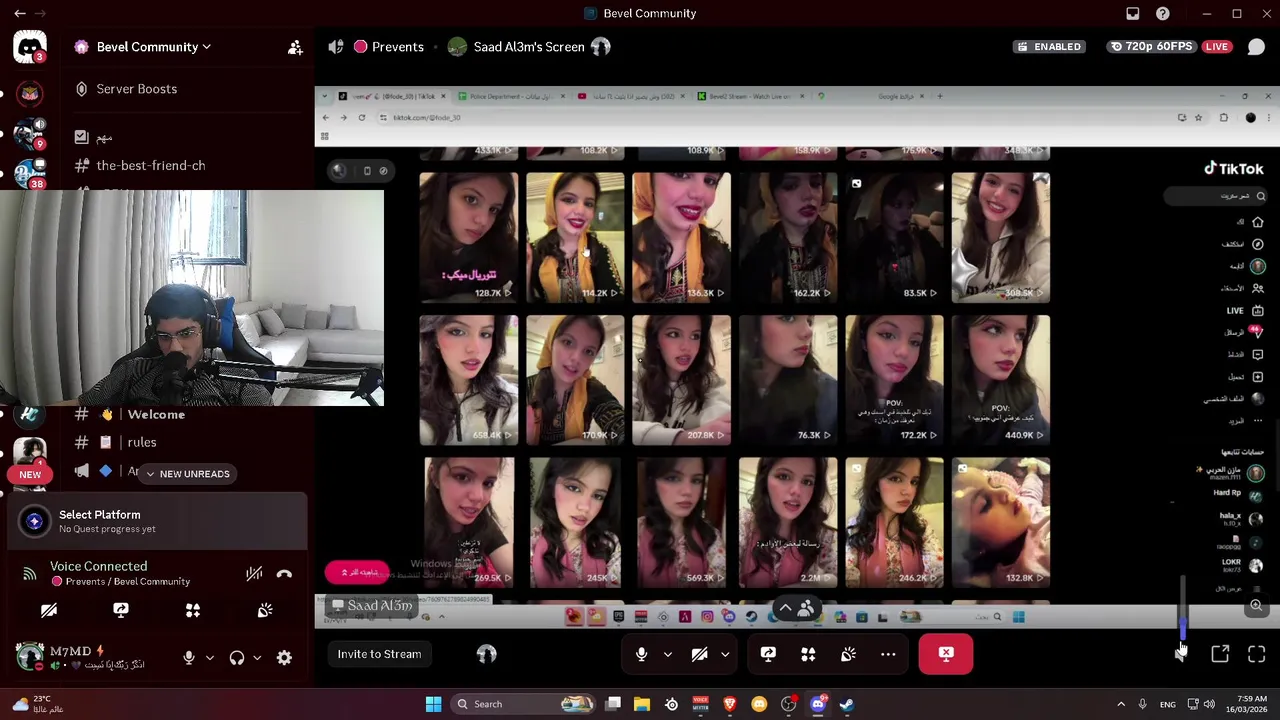Select the third server icon showing badge 9
Screen dimensions: 1280x720
click(x=29, y=133)
